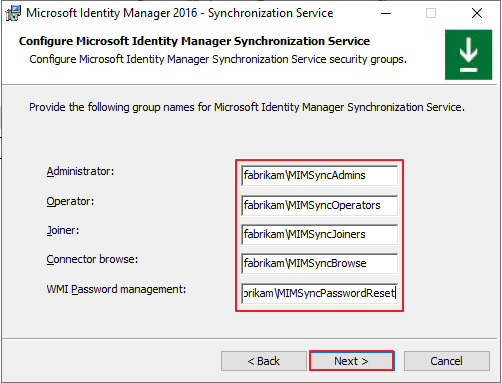Click the Connector browse label
The width and height of the screenshot is (502, 383).
(x=92, y=259)
